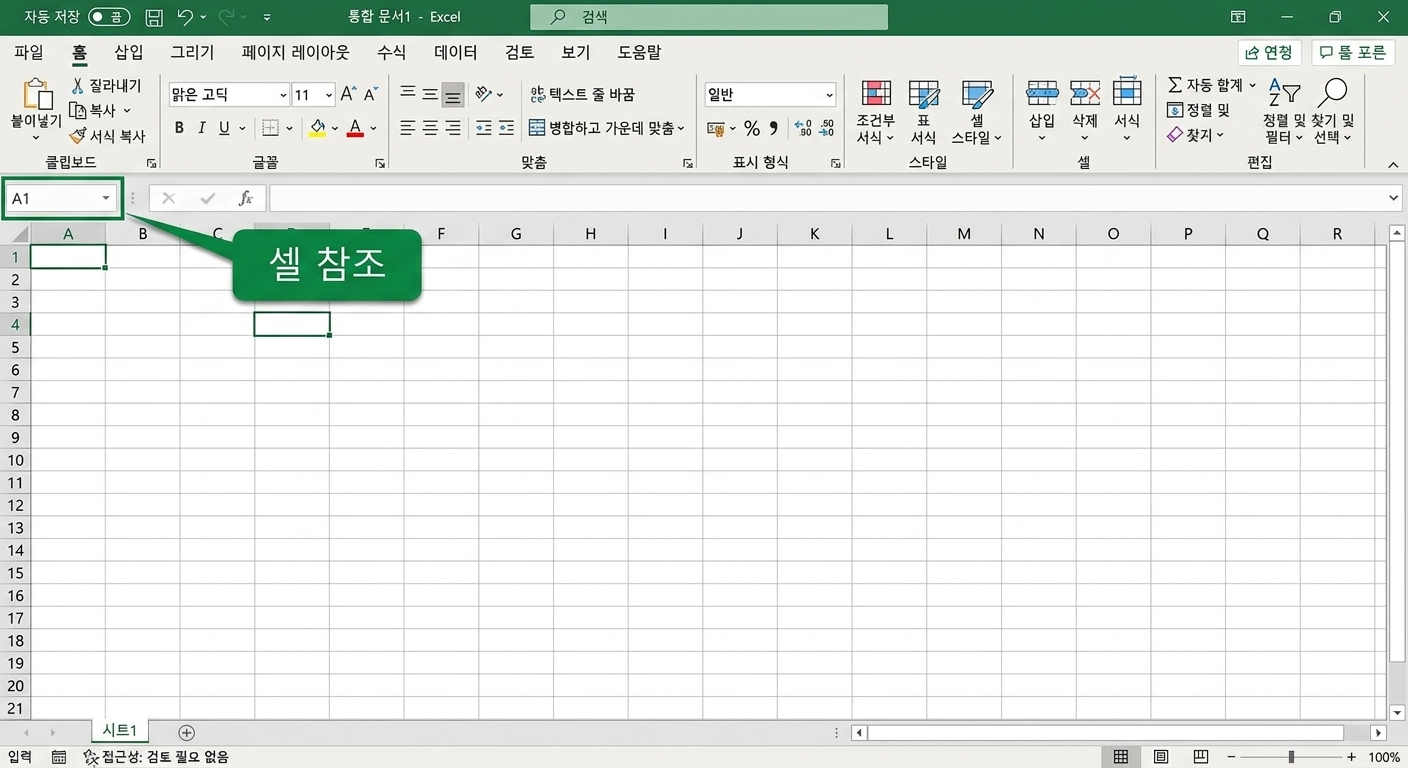Apply Bold formatting

(179, 128)
